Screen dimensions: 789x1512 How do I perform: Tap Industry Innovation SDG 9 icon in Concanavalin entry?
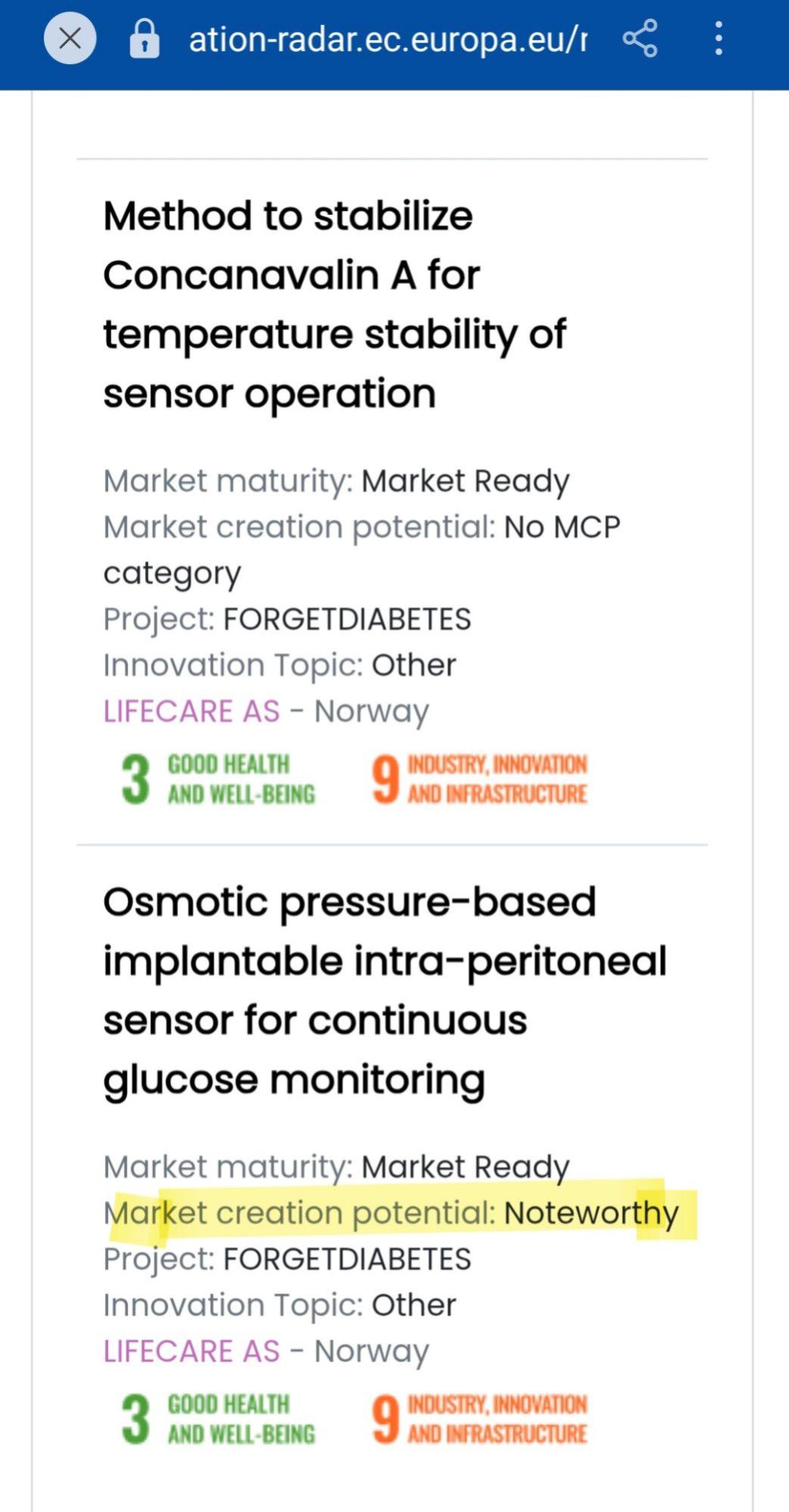pyautogui.click(x=480, y=779)
